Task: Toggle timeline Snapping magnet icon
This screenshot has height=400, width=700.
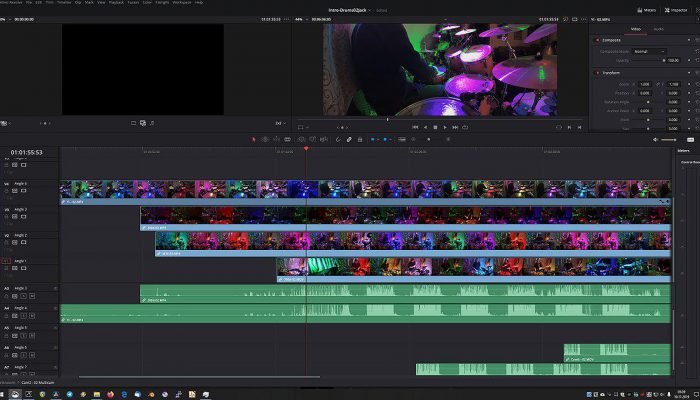Action: point(338,139)
